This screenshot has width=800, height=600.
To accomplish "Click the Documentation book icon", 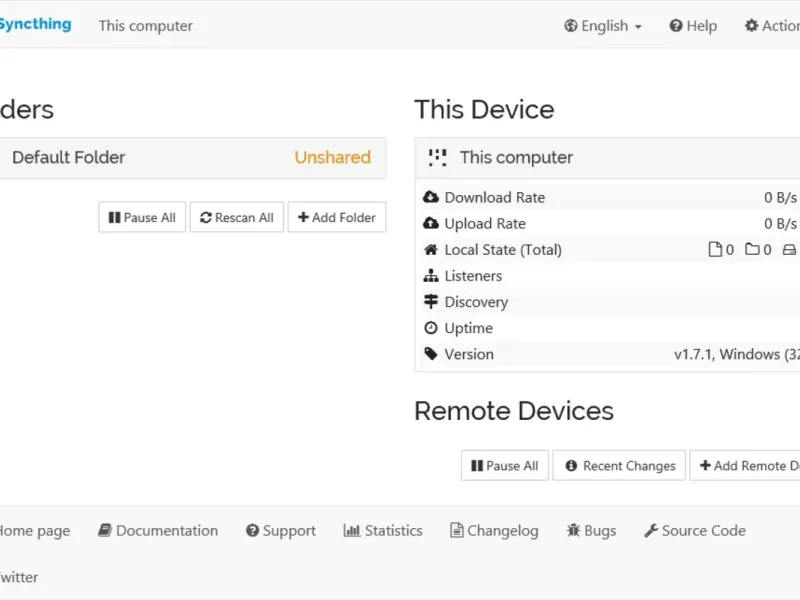I will pos(104,531).
